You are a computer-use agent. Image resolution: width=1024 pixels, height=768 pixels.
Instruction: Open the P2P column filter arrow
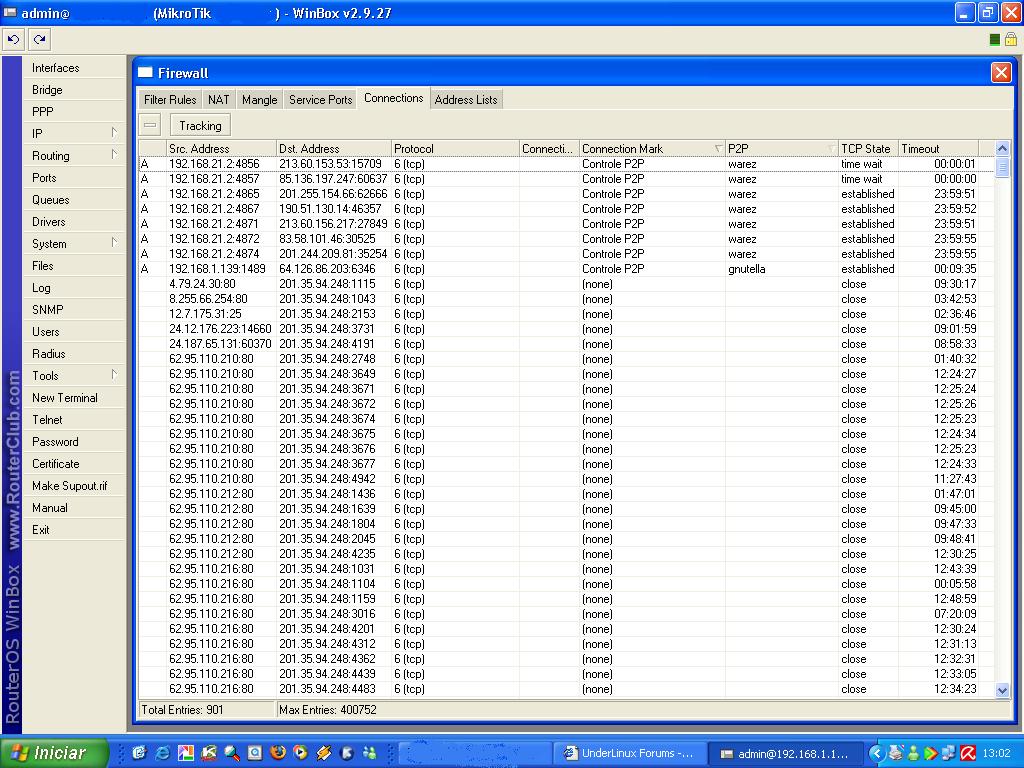coord(831,148)
